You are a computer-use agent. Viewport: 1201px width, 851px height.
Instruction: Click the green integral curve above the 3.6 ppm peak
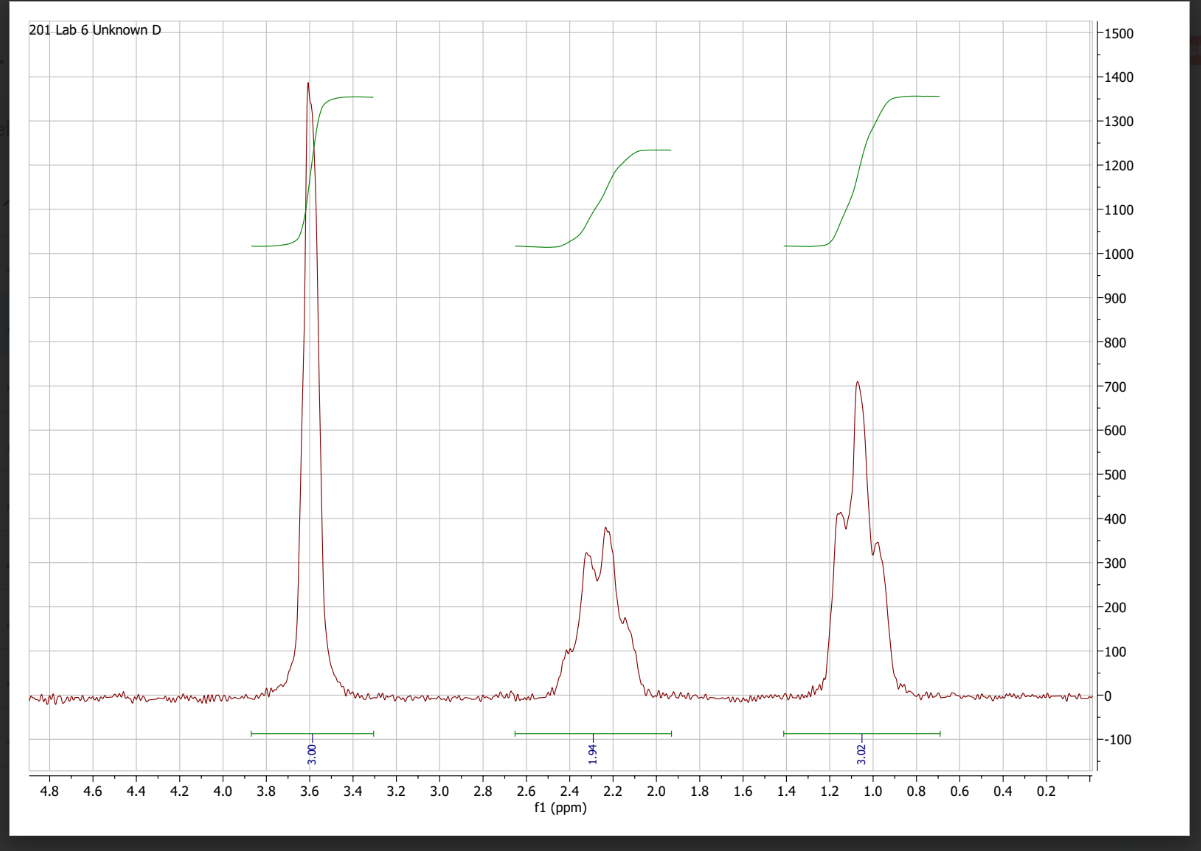350,98
